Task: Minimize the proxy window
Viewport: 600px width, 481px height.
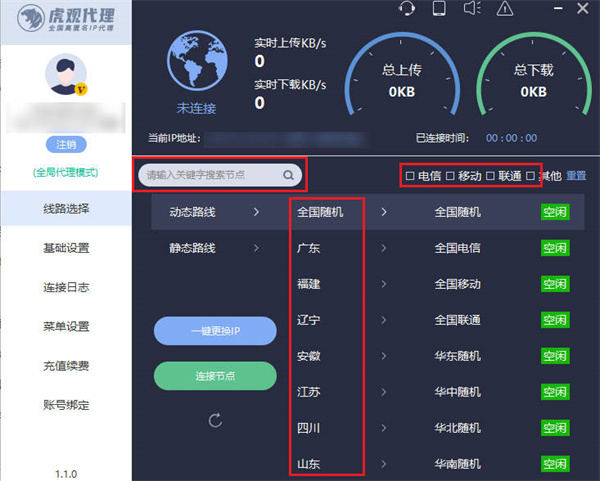Action: pos(558,8)
